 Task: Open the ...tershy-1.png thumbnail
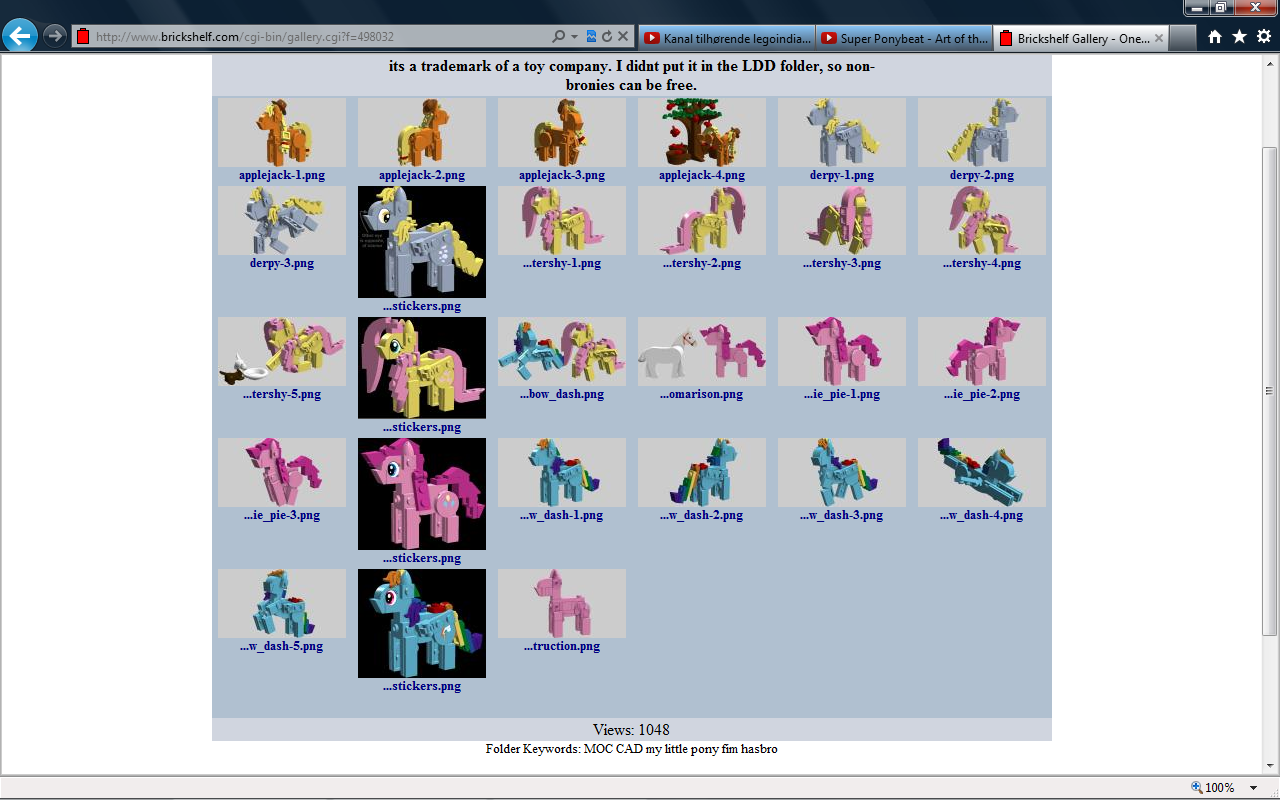pos(562,220)
